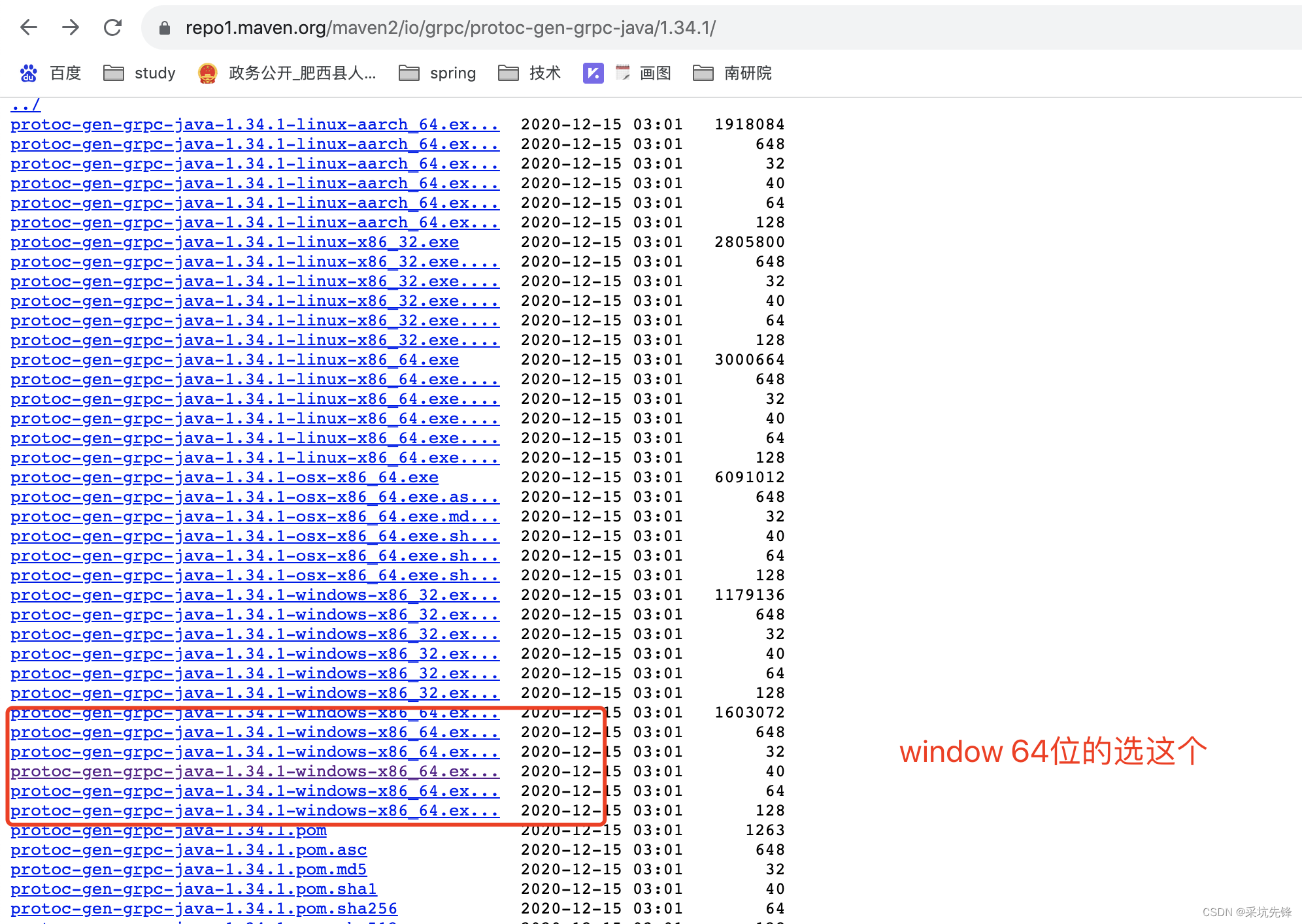Open the spring bookmarks folder

[437, 73]
